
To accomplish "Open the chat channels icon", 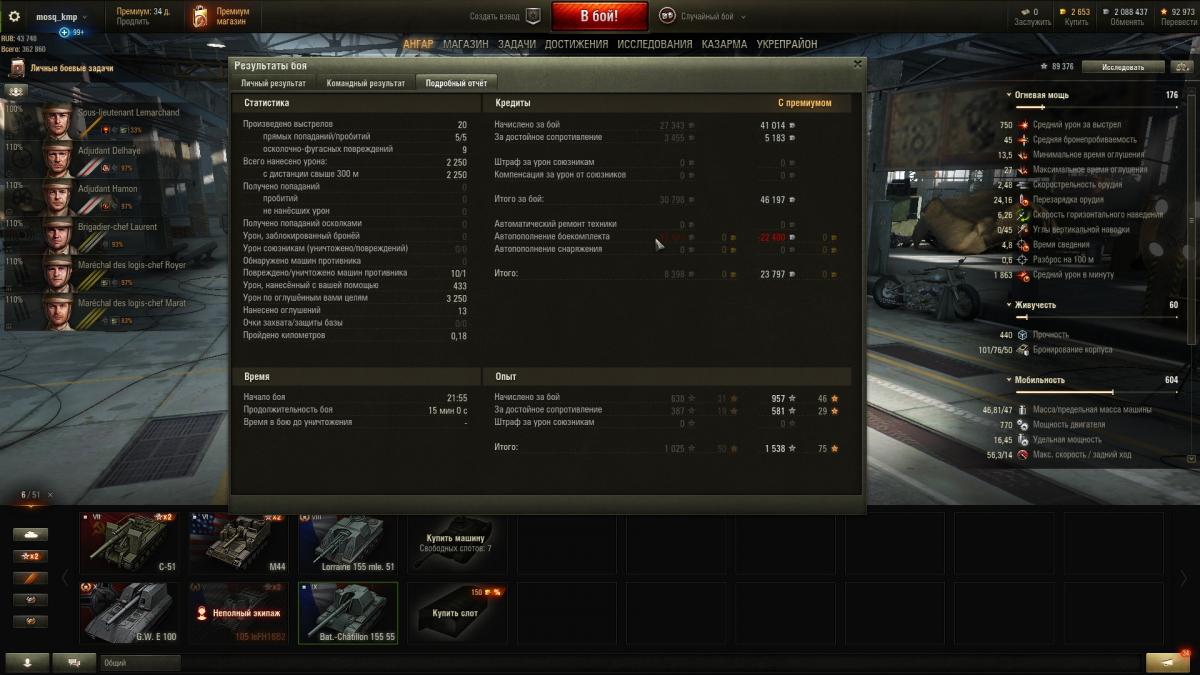I will click(x=74, y=663).
